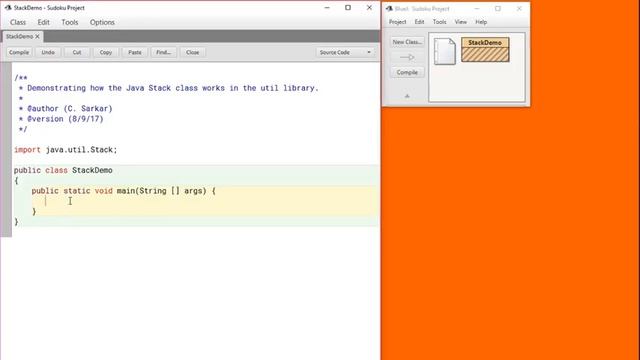Open the Tools menu in StackDemo editor
The height and width of the screenshot is (360, 640).
[x=70, y=22]
